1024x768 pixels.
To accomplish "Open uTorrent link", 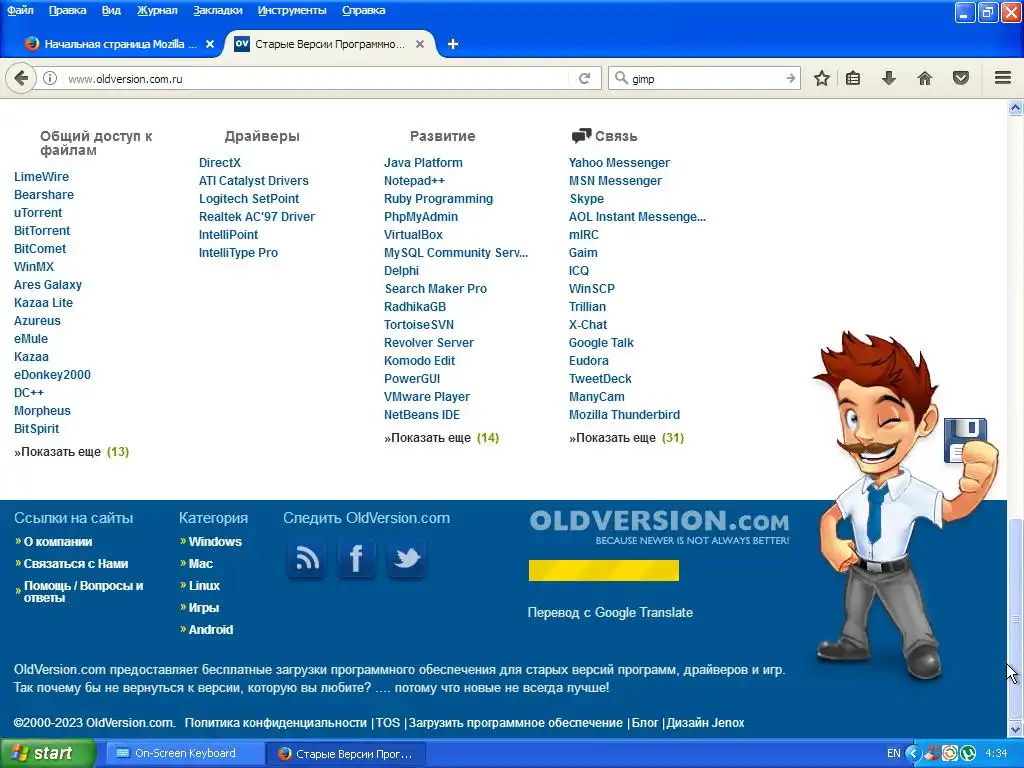I will [38, 213].
